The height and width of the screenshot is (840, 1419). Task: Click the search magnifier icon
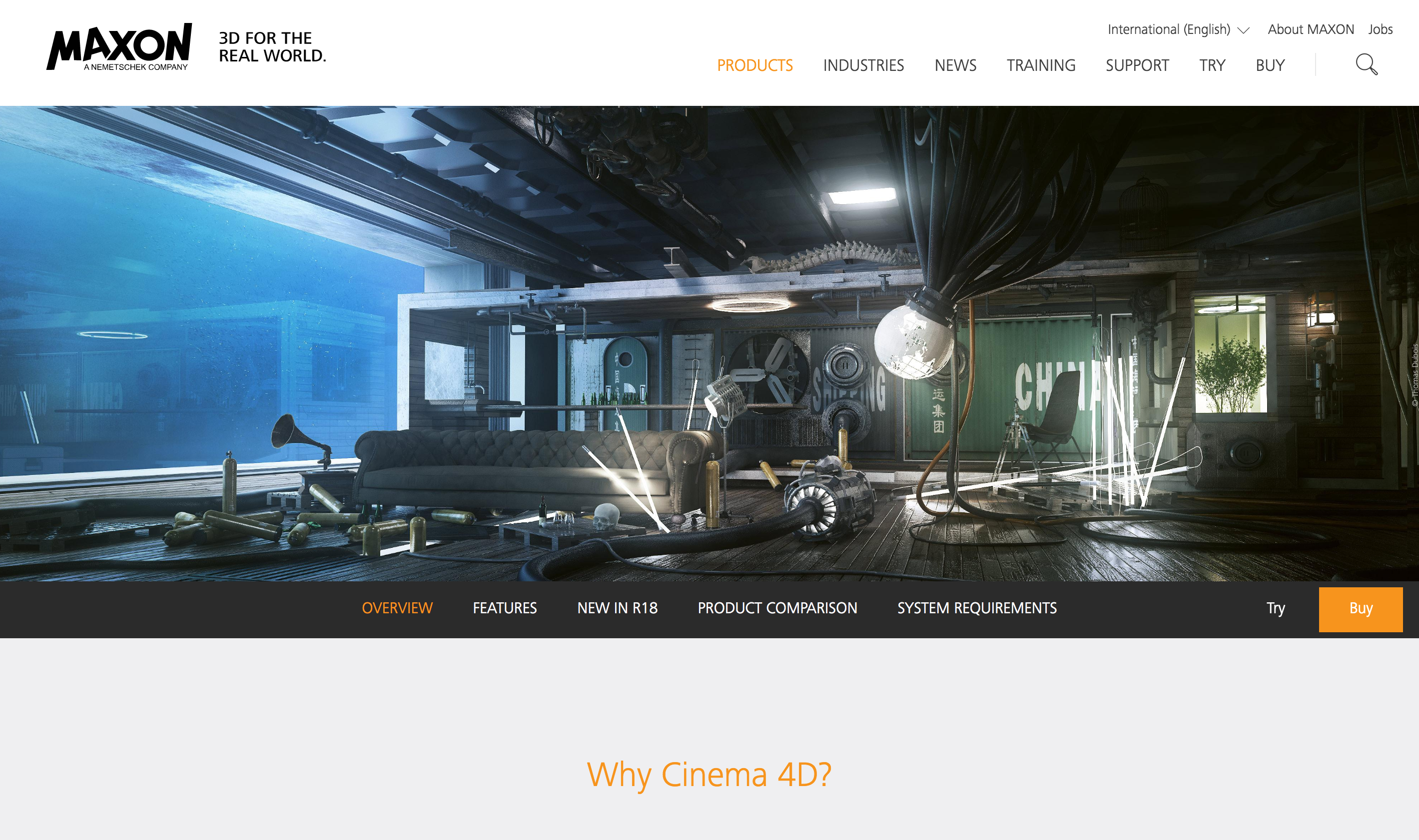[x=1366, y=64]
